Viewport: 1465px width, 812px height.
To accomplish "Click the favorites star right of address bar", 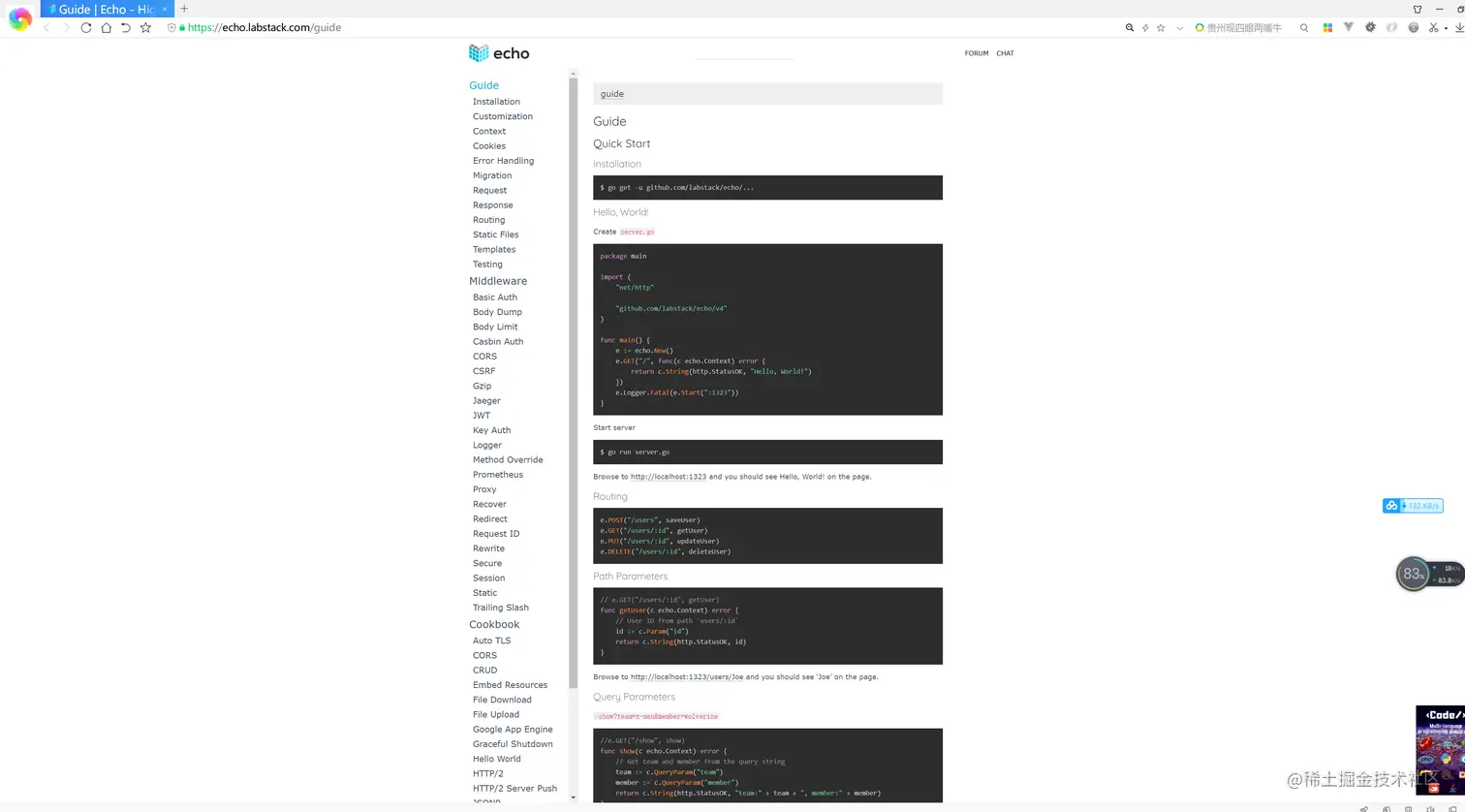I will (1161, 28).
